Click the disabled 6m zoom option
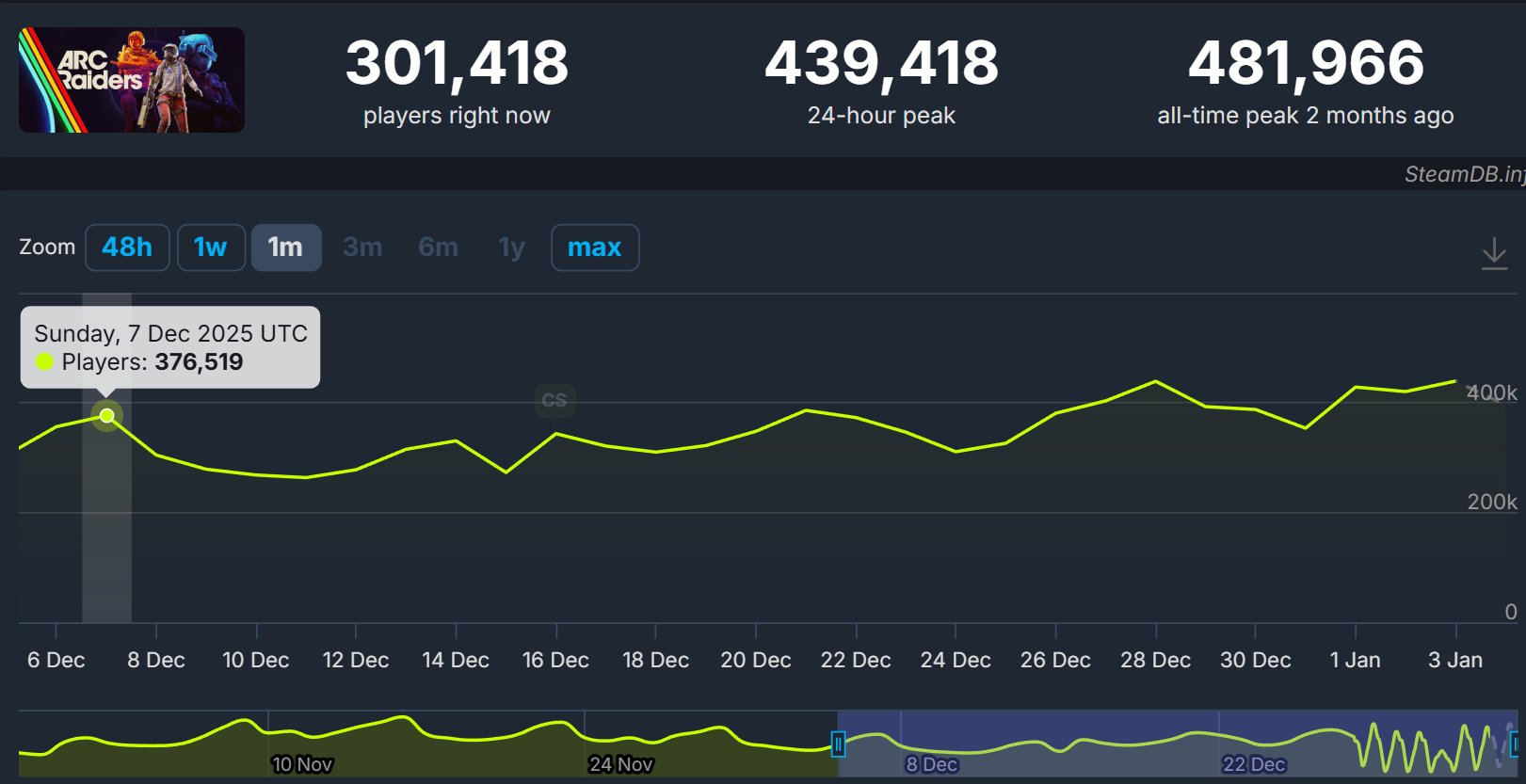 coord(439,248)
